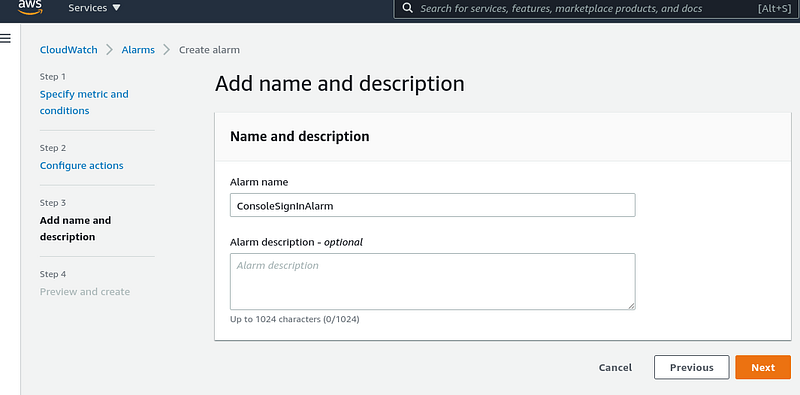This screenshot has height=395, width=800.
Task: Focus the services and docs search box
Action: tap(595, 9)
